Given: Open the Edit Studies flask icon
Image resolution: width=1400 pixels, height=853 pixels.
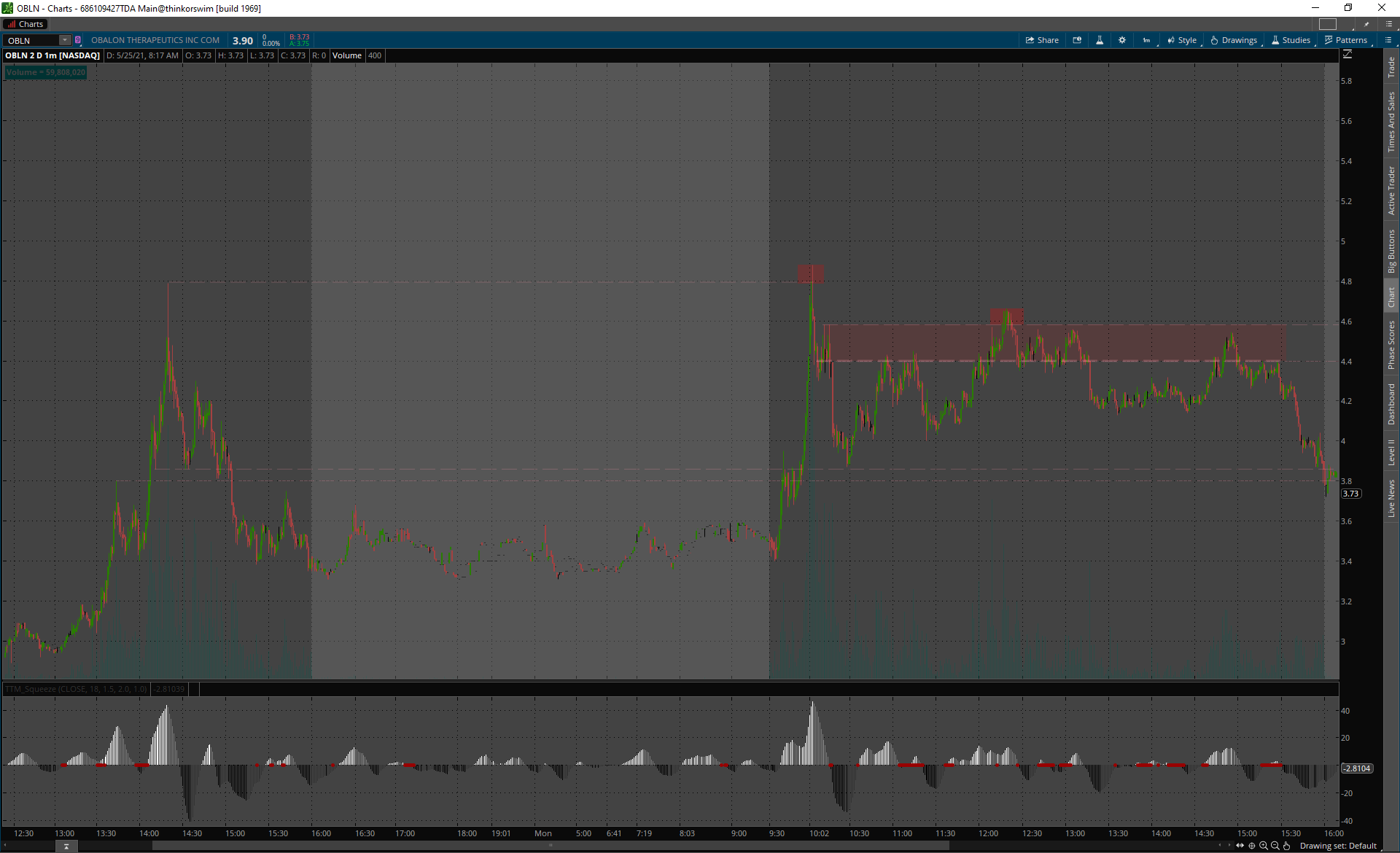Looking at the screenshot, I should 1100,40.
